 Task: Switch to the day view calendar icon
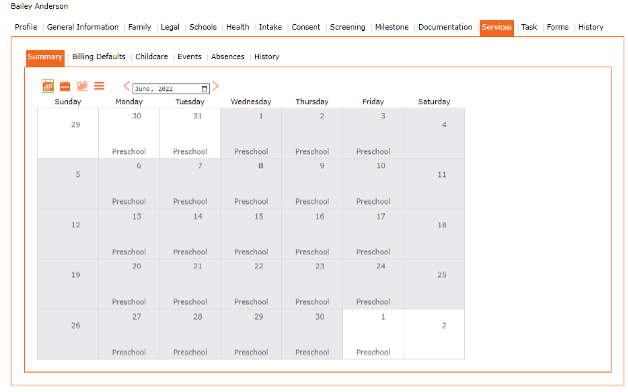click(82, 86)
